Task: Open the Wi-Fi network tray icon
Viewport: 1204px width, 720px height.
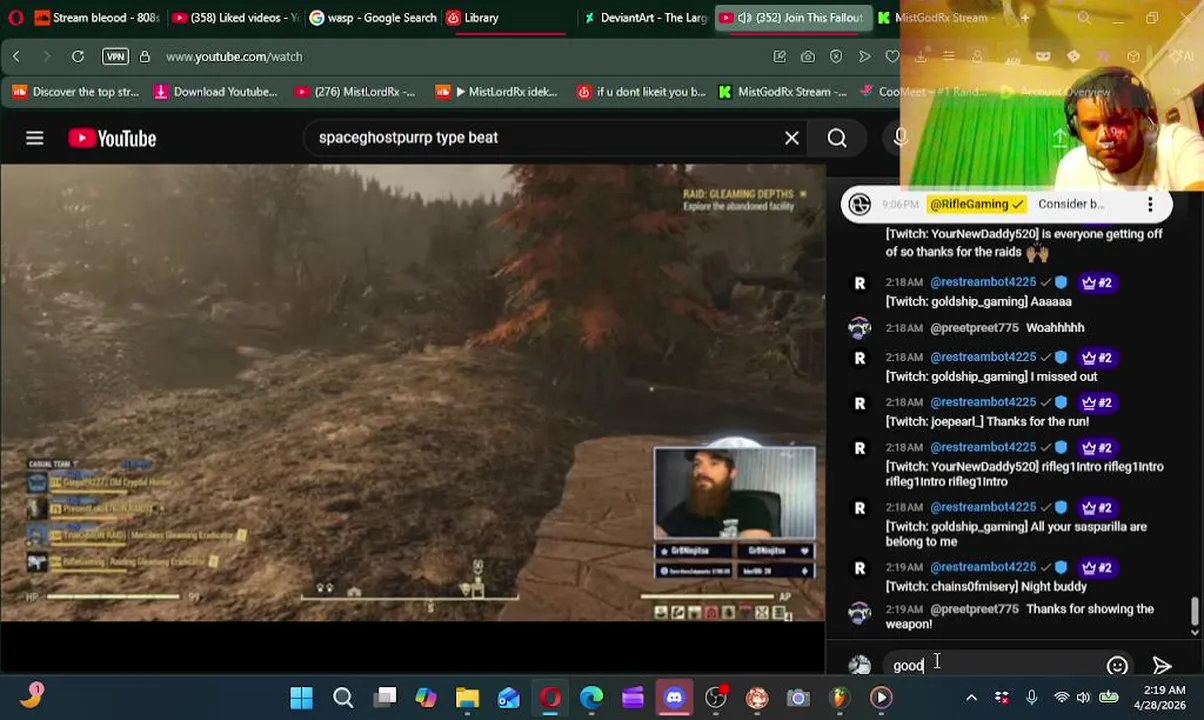Action: click(1062, 697)
